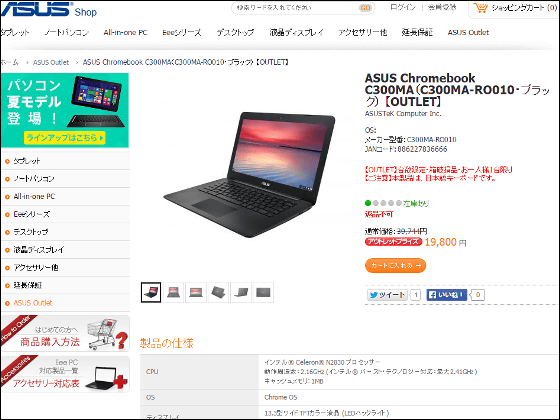The height and width of the screenshot is (420, 560).
Task: Click the Facebook like button
Action: pos(446,295)
